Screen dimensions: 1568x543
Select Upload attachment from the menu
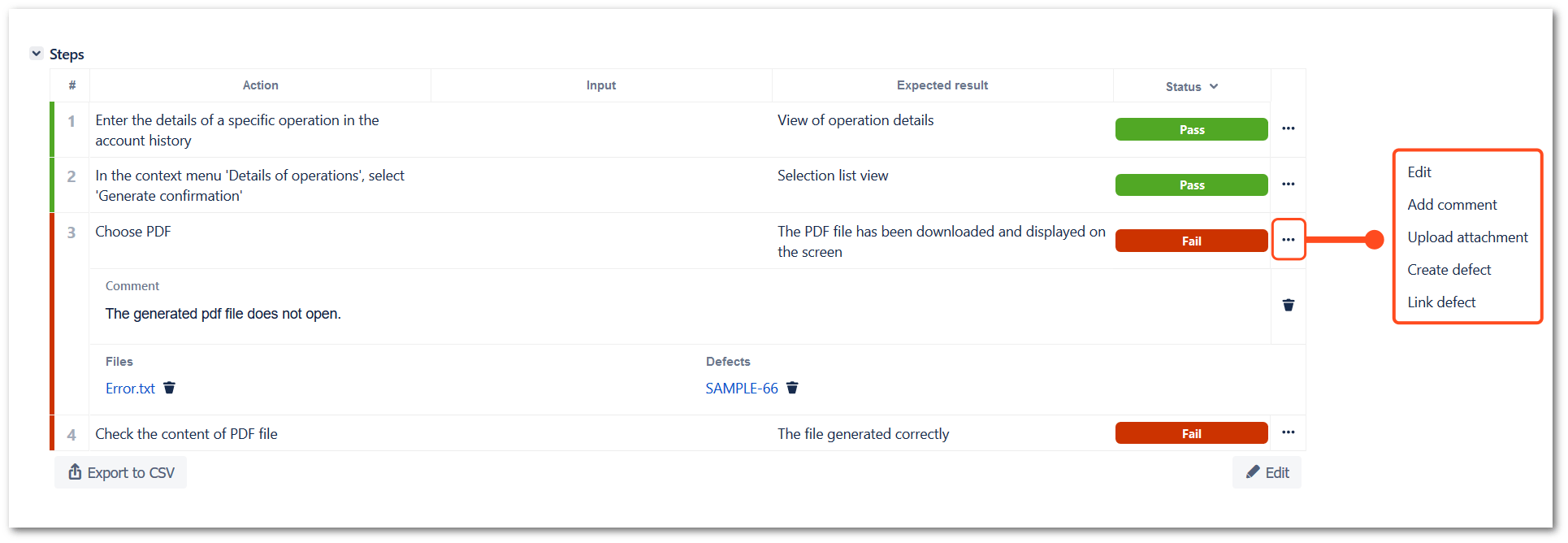[1467, 237]
